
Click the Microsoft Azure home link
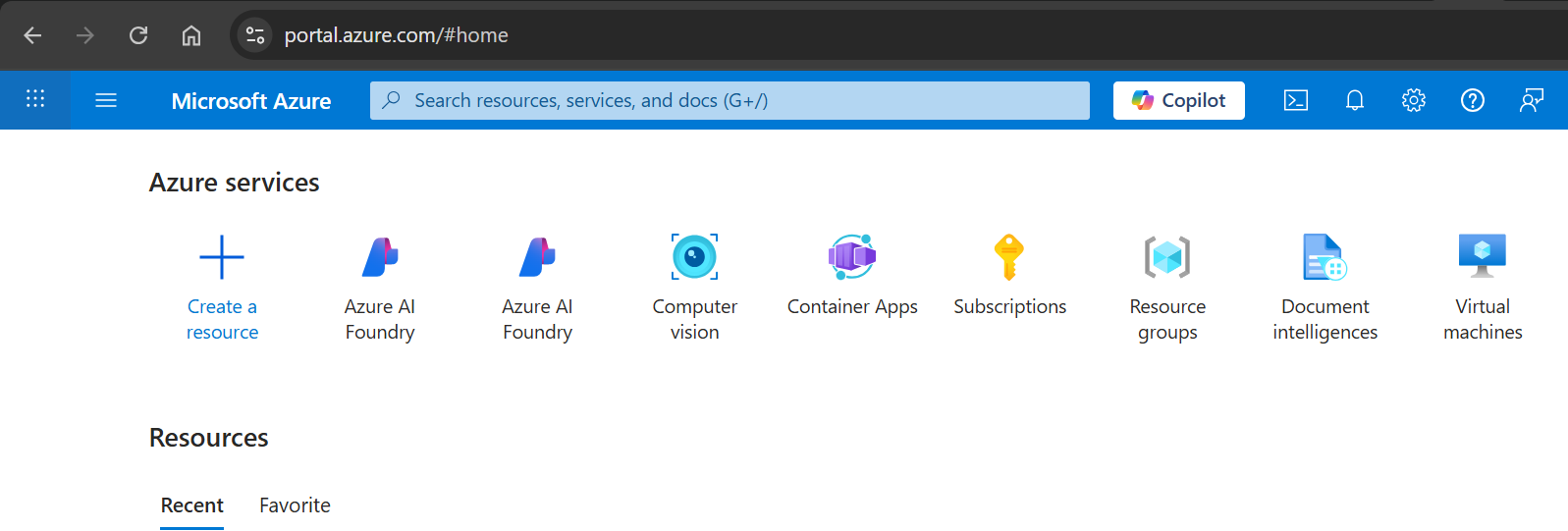pos(251,101)
